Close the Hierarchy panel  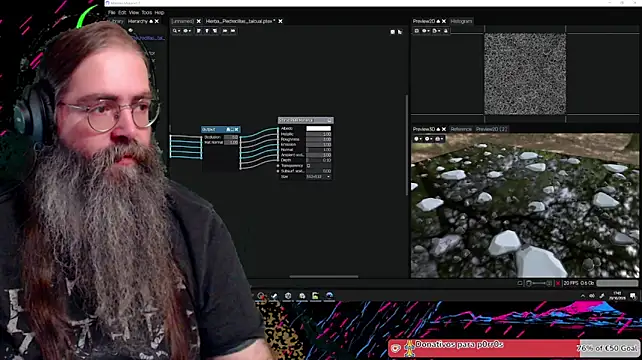tap(156, 21)
